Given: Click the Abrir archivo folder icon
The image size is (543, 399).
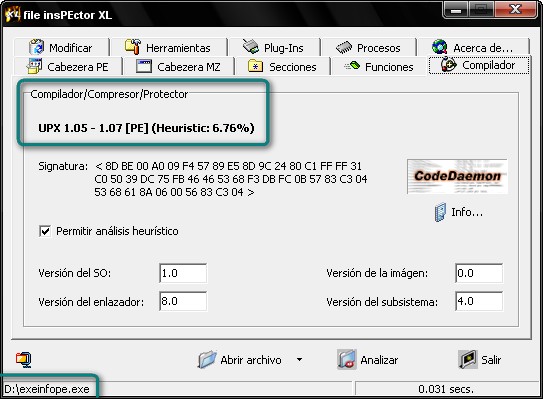Looking at the screenshot, I should click(x=207, y=359).
